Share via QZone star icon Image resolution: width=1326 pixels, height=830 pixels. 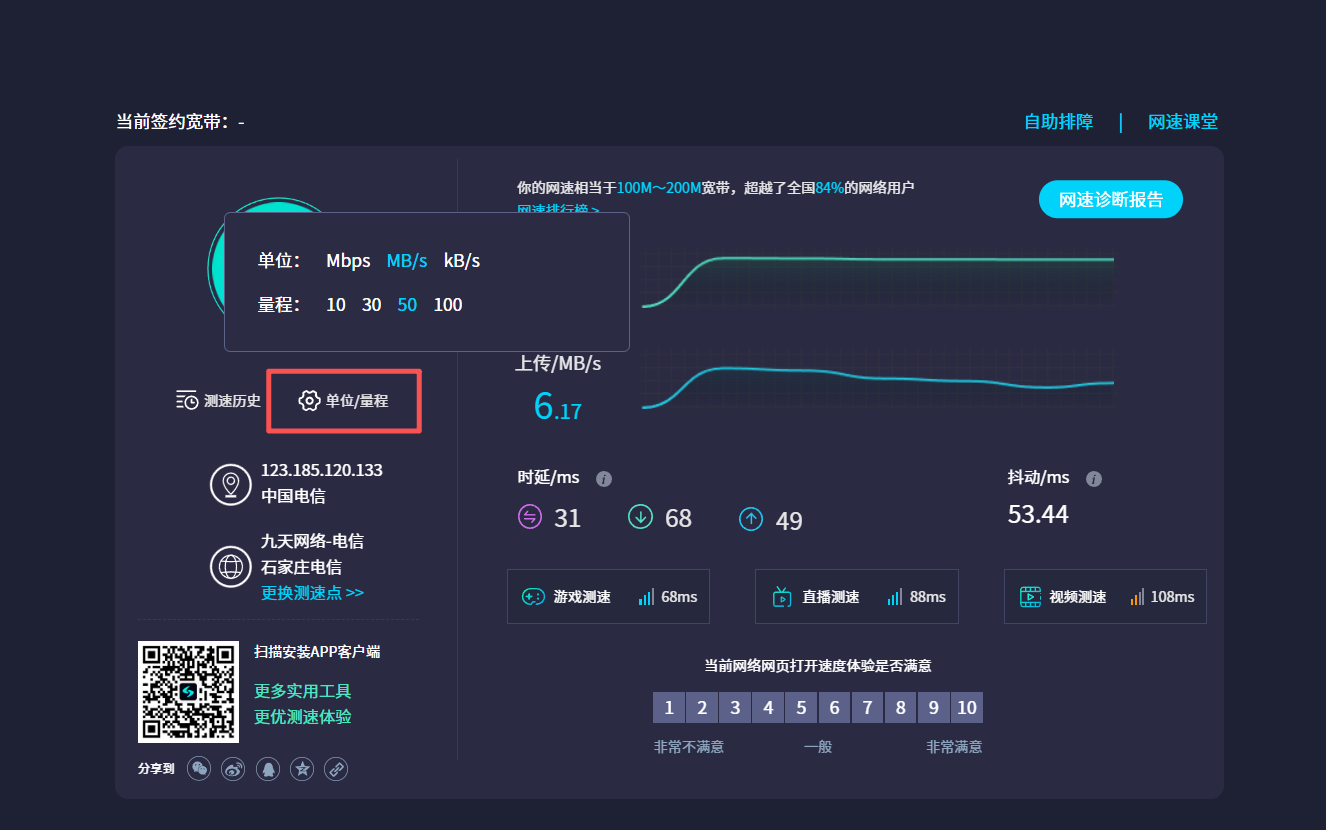tap(301, 769)
